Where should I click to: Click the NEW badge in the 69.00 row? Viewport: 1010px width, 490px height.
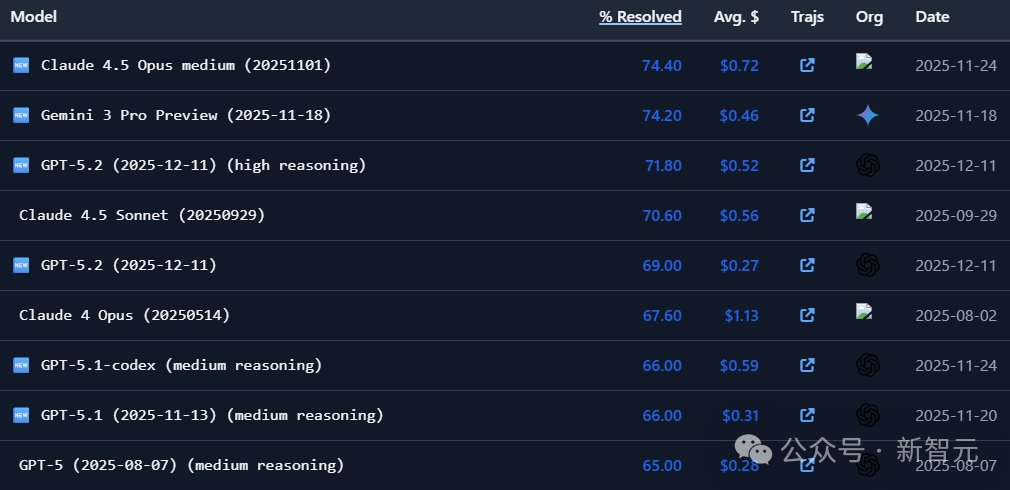tap(21, 265)
